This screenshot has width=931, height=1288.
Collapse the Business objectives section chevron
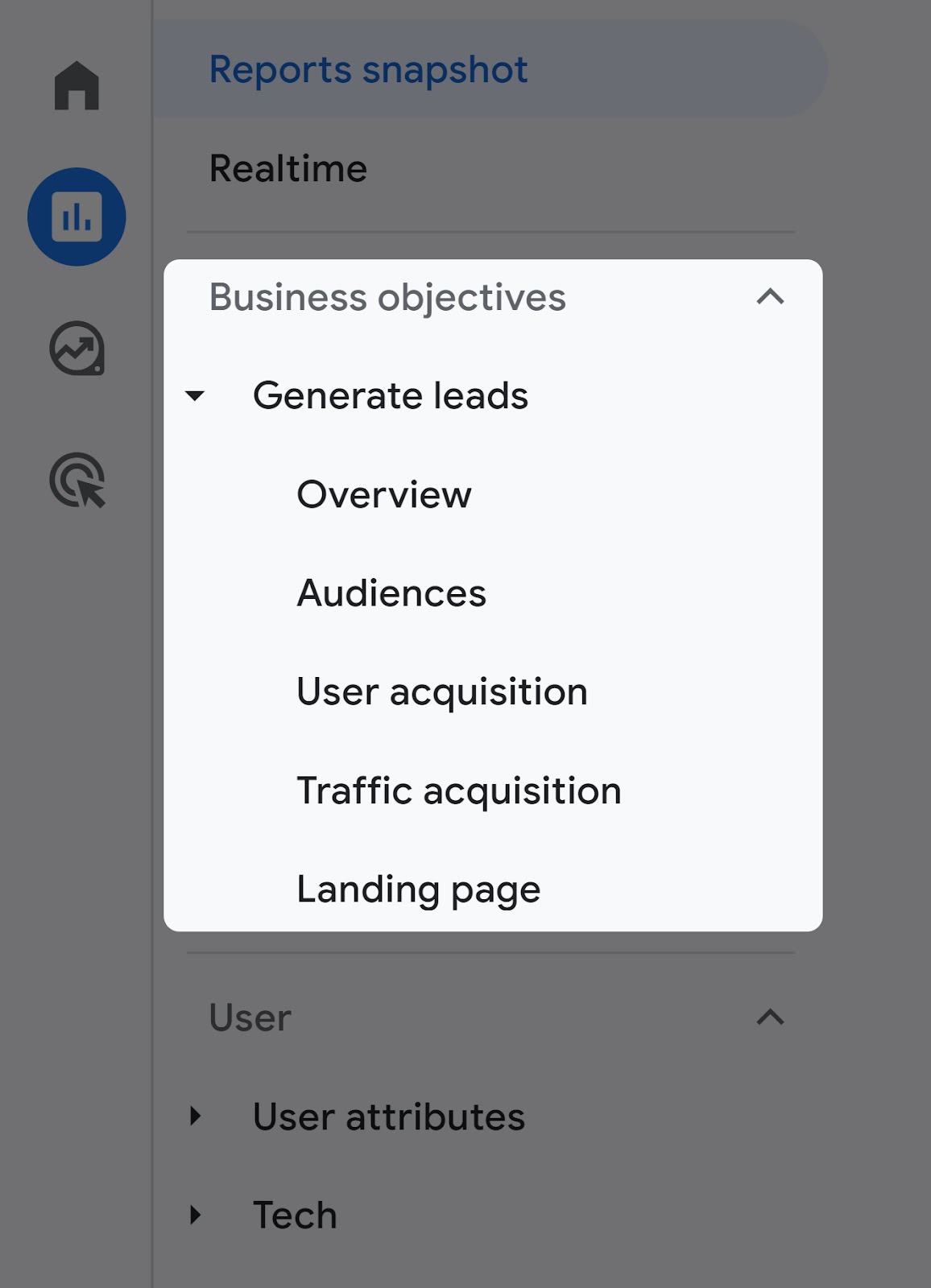[x=770, y=297]
